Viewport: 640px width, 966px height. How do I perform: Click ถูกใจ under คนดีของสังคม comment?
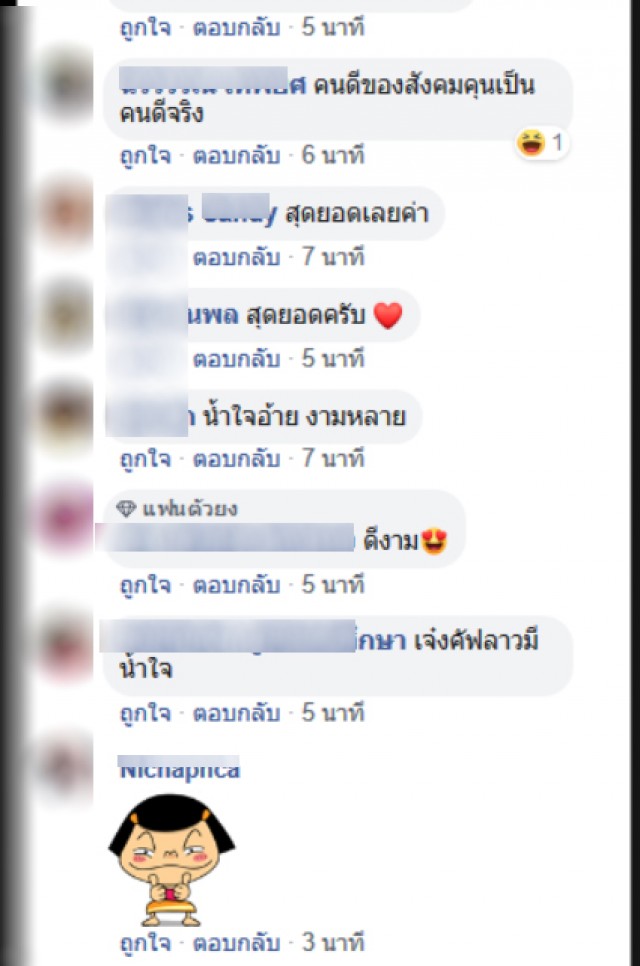click(145, 156)
